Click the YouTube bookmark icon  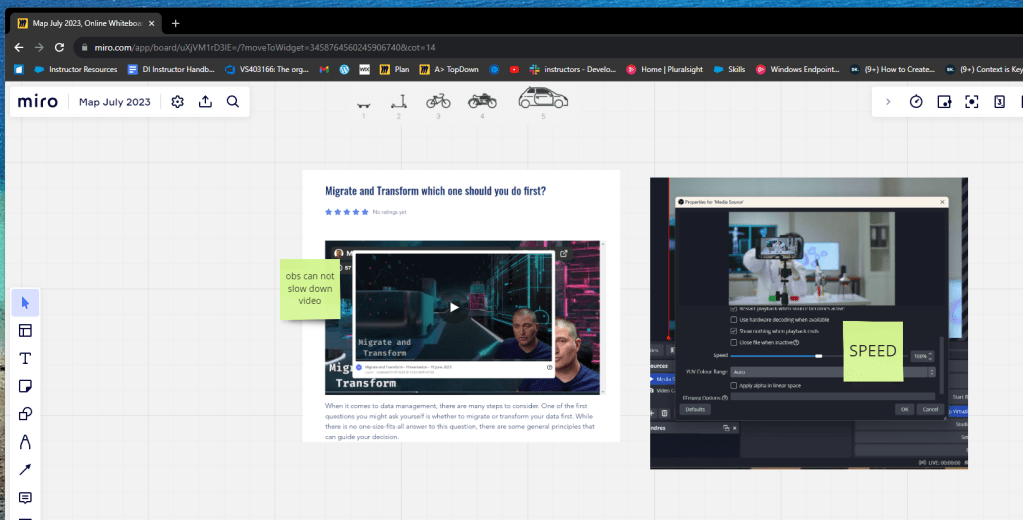tap(514, 69)
